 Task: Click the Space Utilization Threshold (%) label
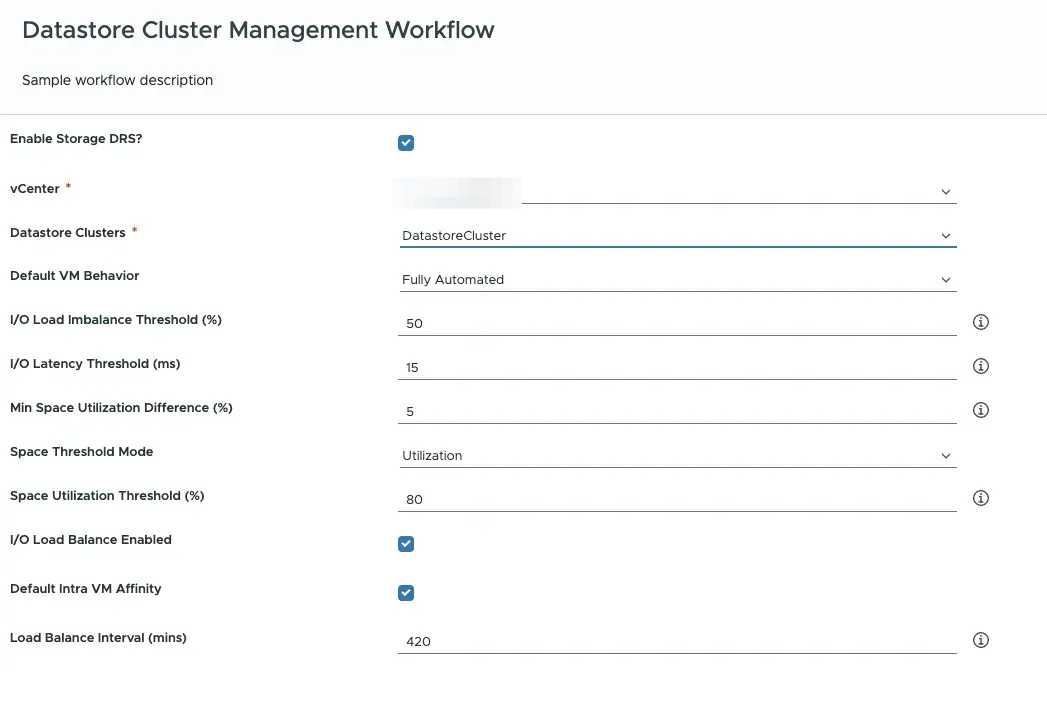pyautogui.click(x=107, y=496)
